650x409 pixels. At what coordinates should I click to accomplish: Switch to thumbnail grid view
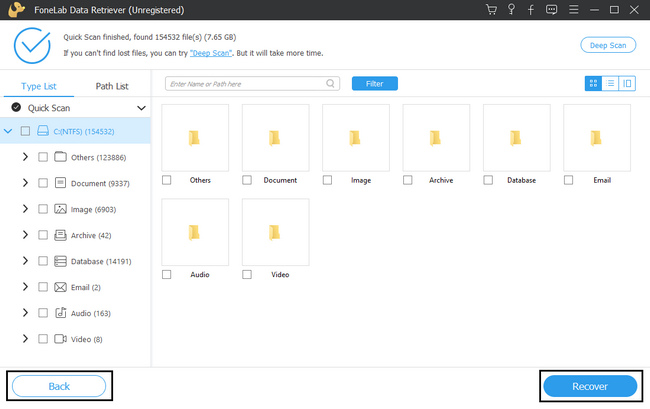593,83
